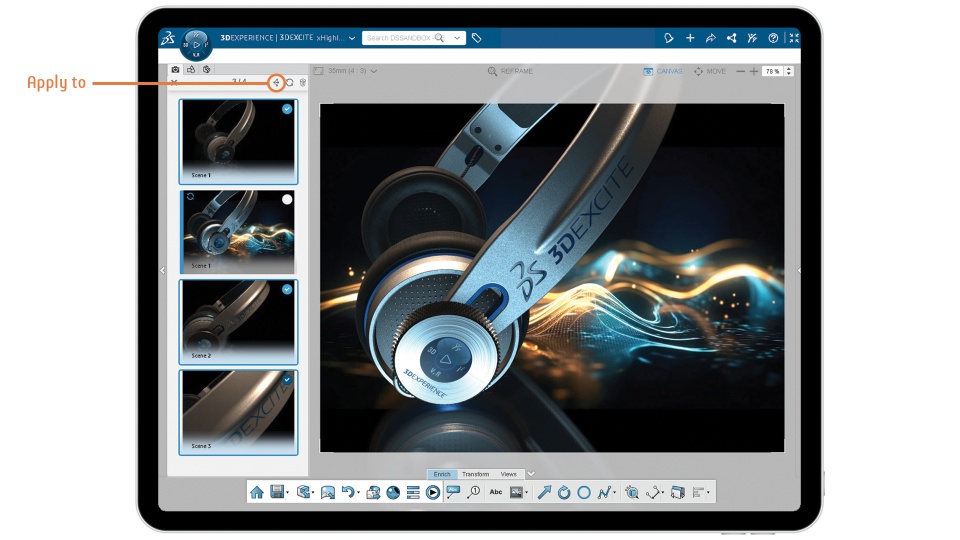Select the numbered marker annotation tool

tap(474, 492)
